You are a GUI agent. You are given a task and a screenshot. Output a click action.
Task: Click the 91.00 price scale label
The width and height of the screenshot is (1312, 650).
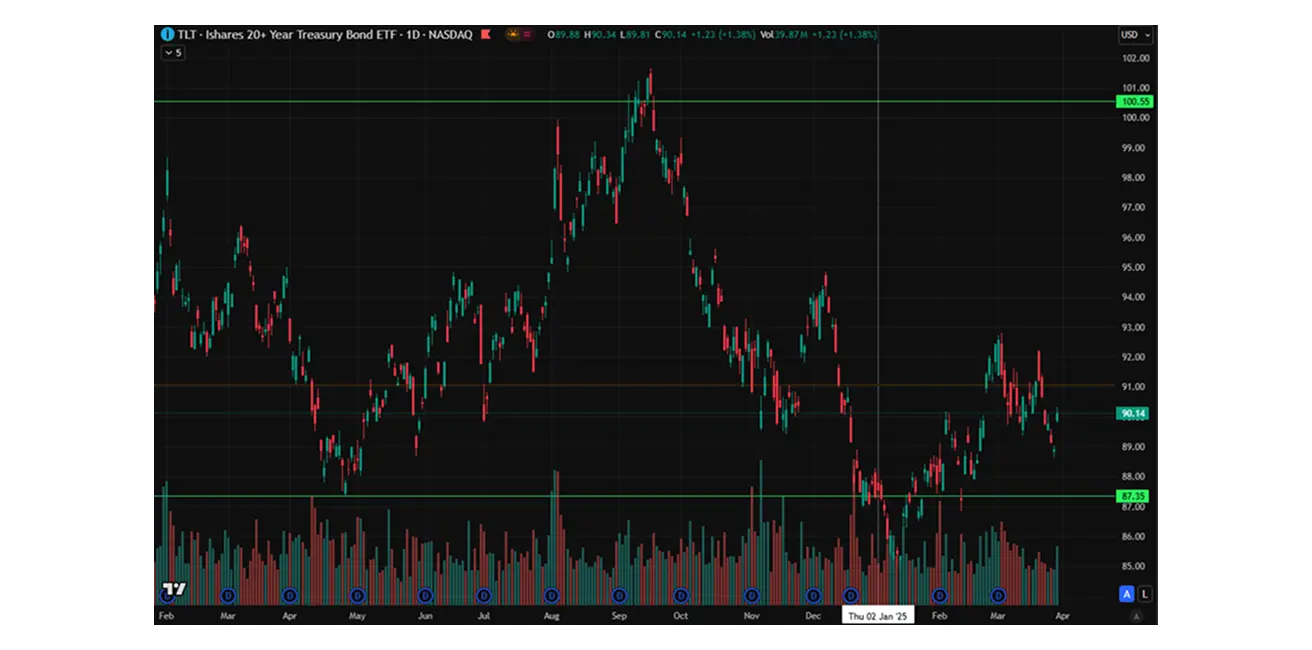coord(1135,387)
